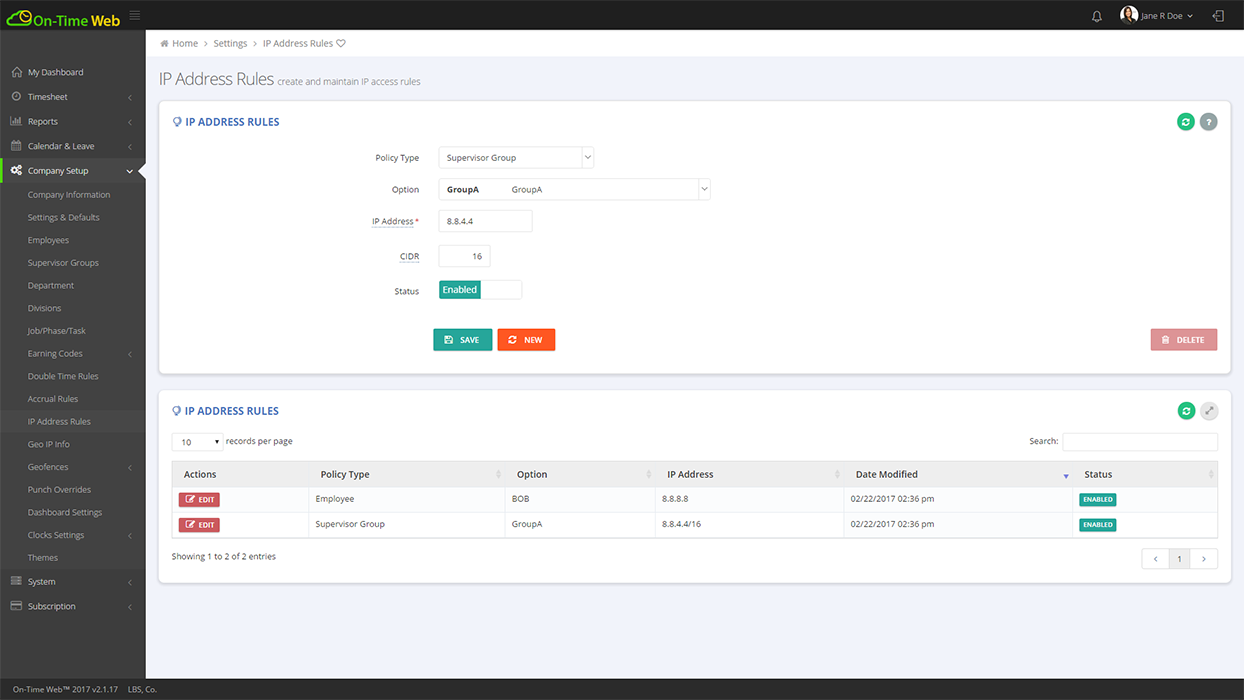Open the help icon on the rules form panel
Screen dimensions: 1244x700
(1208, 121)
